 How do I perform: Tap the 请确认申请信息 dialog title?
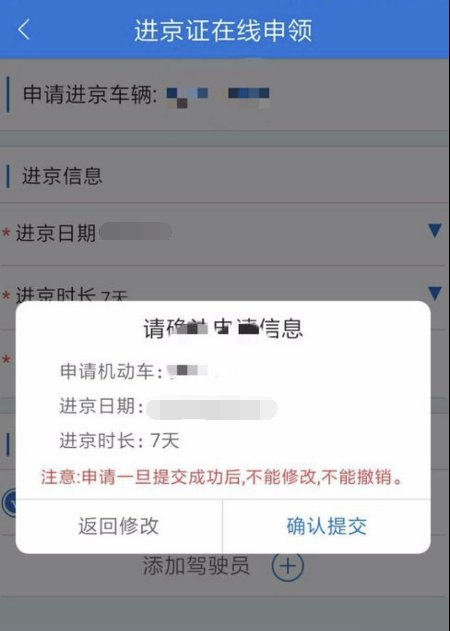[x=223, y=328]
